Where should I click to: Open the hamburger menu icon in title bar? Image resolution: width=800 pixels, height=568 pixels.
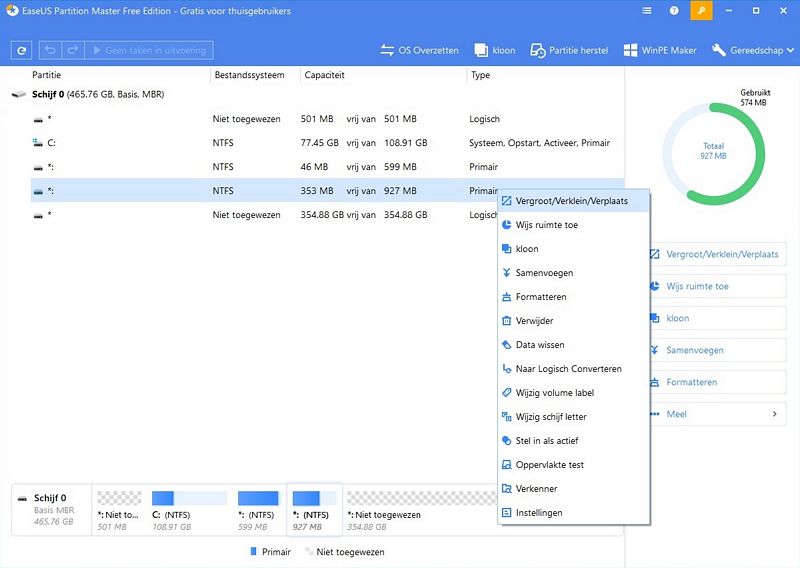(646, 10)
